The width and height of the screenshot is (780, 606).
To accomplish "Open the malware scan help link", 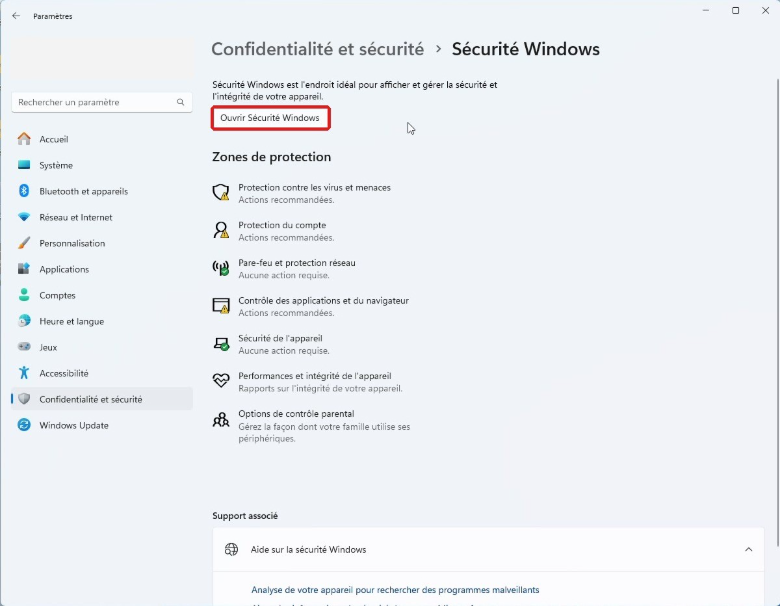I will point(395,590).
